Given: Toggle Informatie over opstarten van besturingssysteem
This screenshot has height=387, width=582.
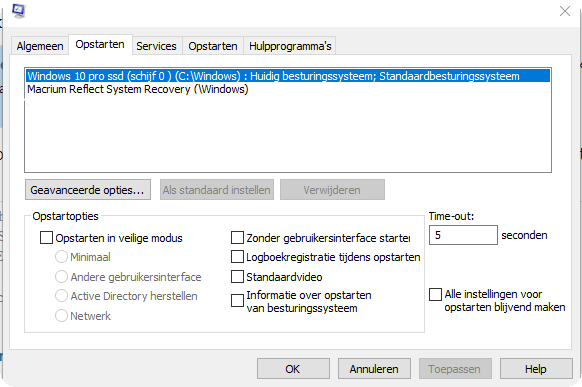Looking at the screenshot, I should coord(238,301).
